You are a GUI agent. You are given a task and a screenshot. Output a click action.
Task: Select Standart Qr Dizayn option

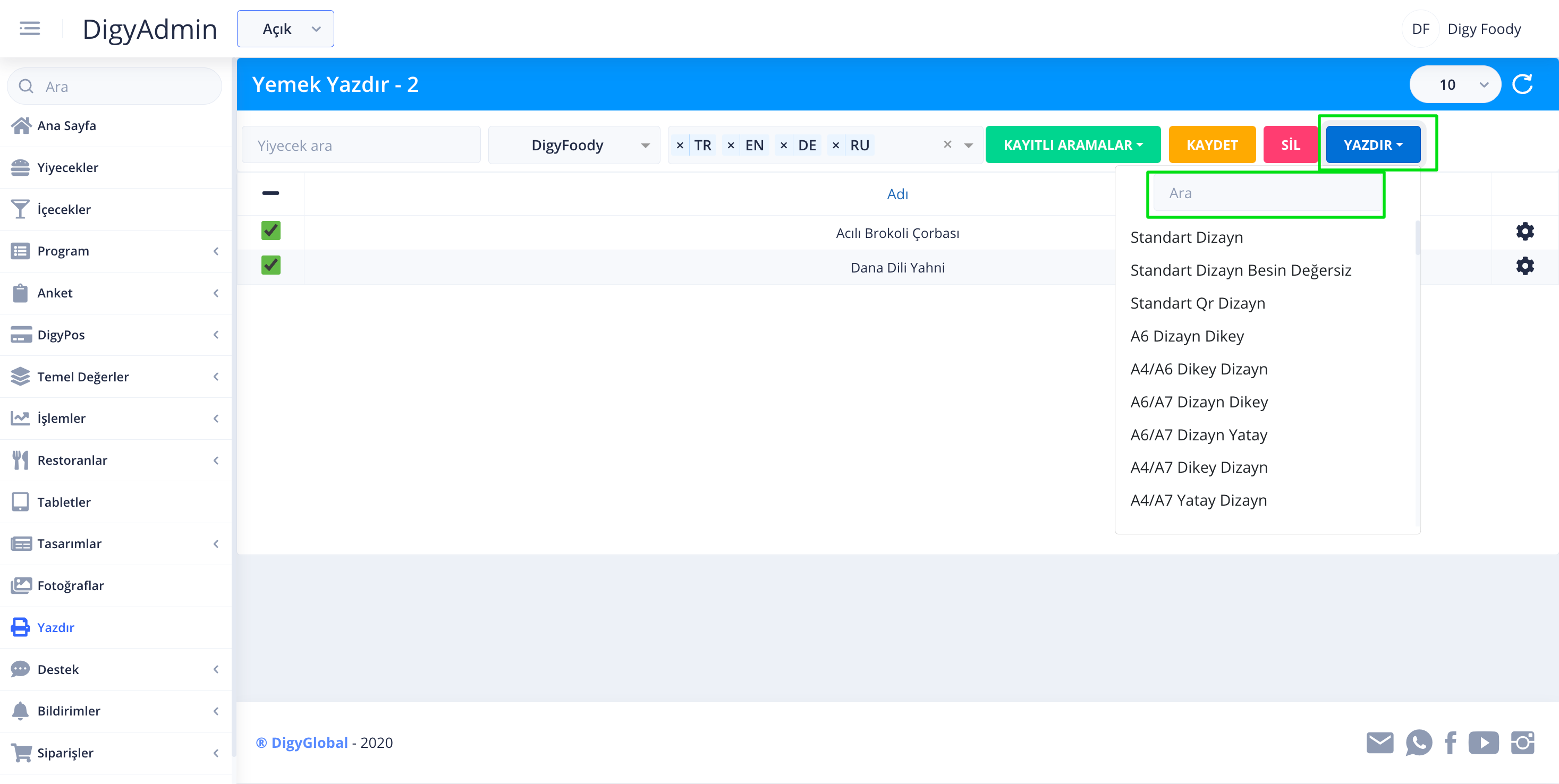pos(1197,303)
